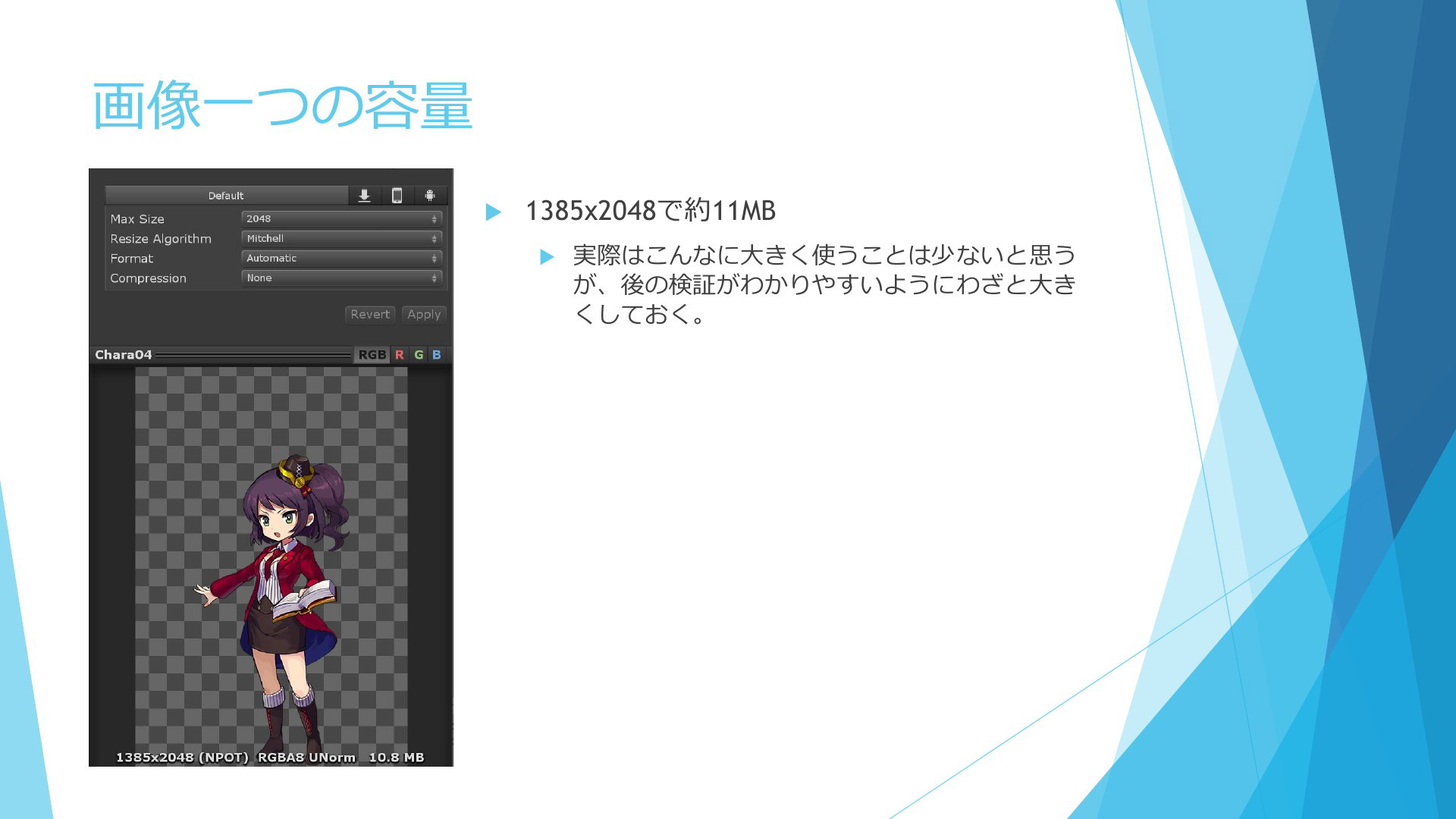Viewport: 1456px width, 819px height.
Task: Toggle the green G channel preview
Action: pos(419,355)
